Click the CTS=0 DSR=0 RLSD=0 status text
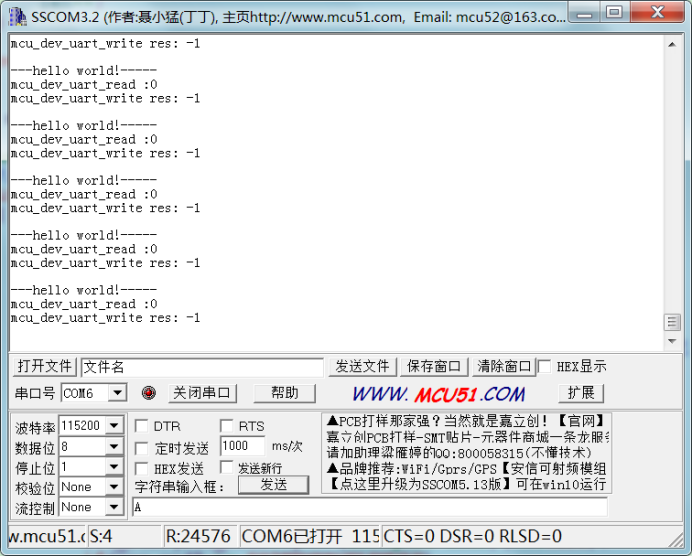This screenshot has width=692, height=557. point(473,536)
